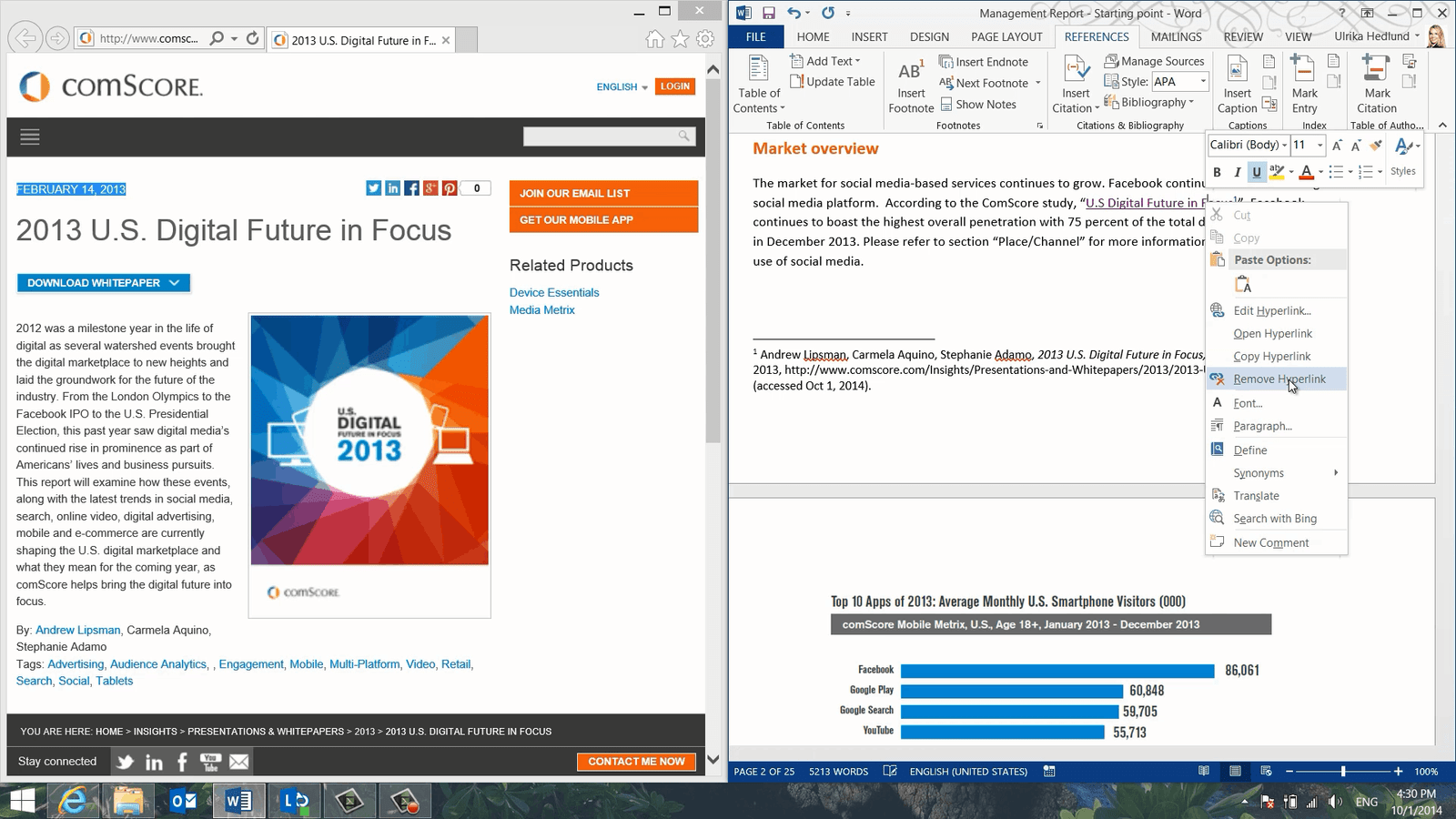Switch to Web Layout view

point(1266,771)
